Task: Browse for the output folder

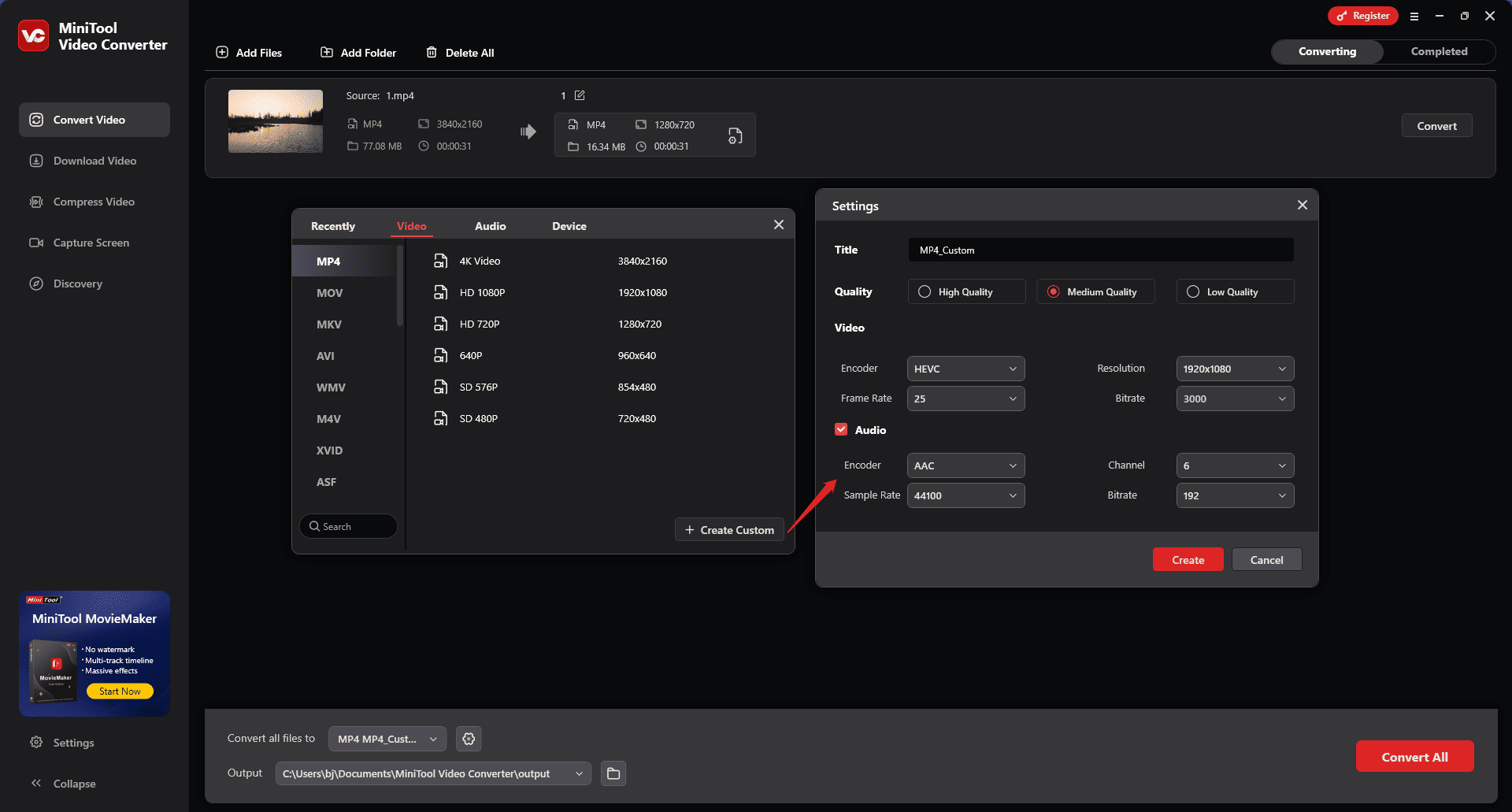Action: pyautogui.click(x=613, y=773)
